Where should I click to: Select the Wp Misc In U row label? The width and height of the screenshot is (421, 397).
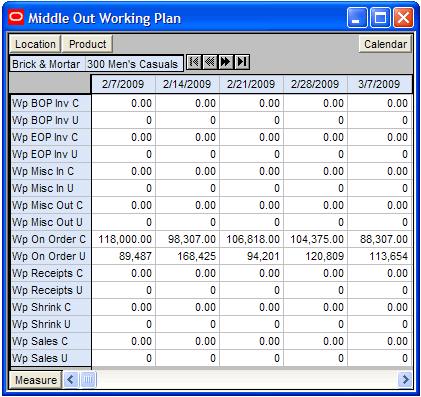(x=51, y=188)
